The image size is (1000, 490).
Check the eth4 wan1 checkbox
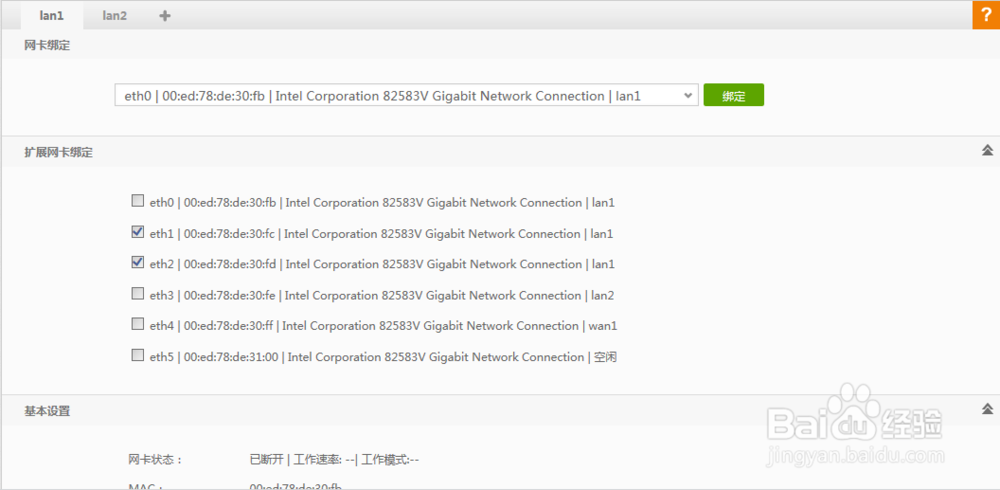[137, 324]
